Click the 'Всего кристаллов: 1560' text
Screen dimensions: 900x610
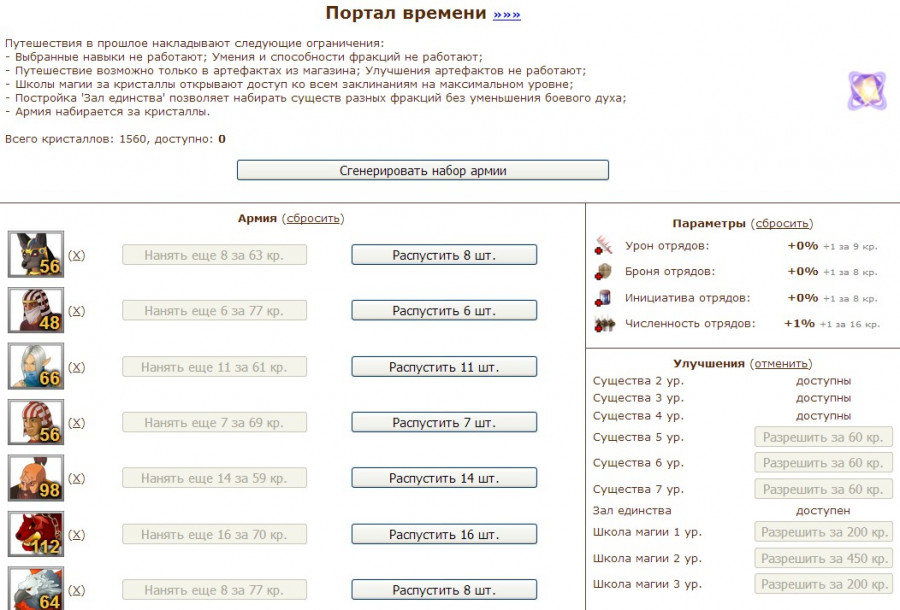click(x=77, y=139)
